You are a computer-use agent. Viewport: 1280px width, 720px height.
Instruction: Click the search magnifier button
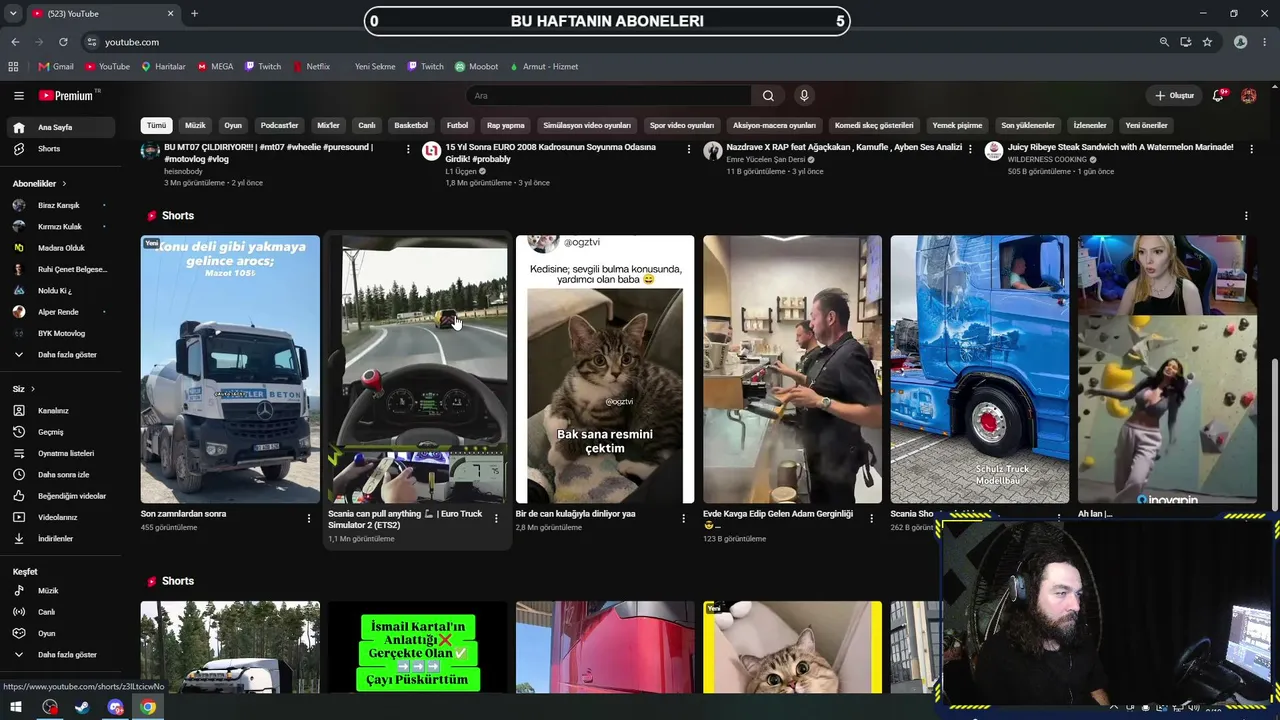768,96
